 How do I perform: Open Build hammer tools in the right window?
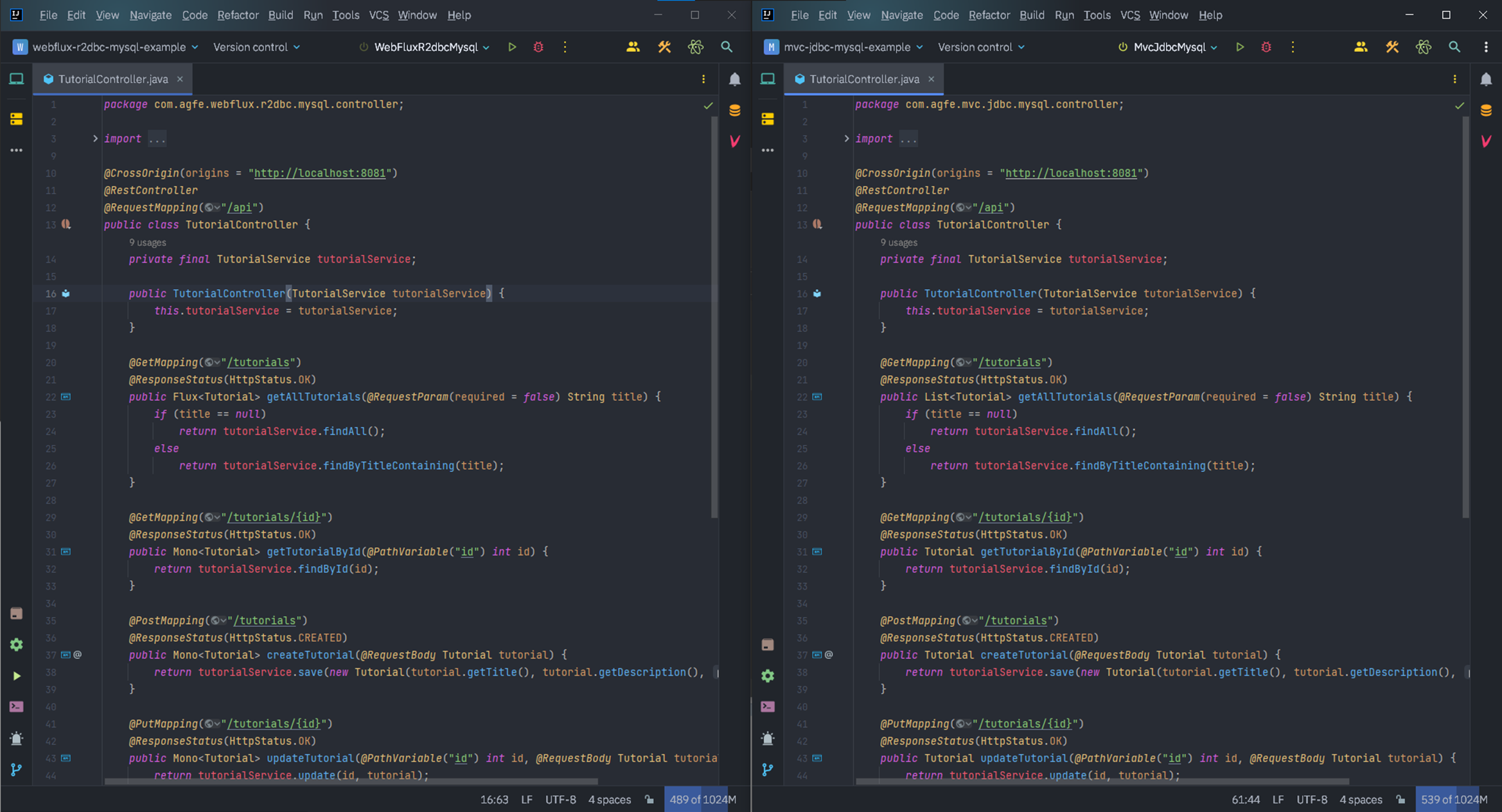click(x=1392, y=47)
